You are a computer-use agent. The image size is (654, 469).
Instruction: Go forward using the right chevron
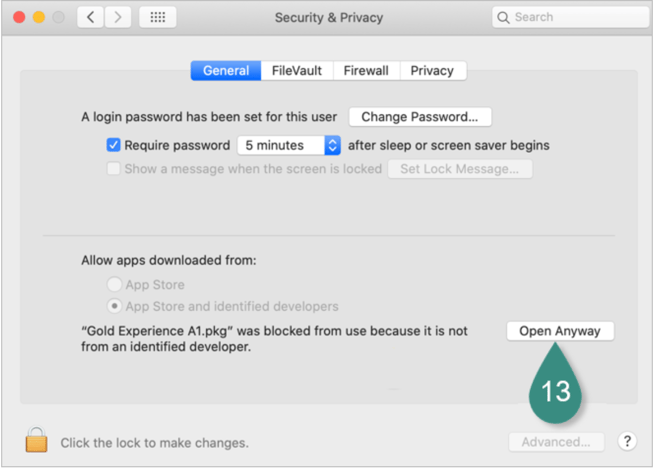(118, 17)
